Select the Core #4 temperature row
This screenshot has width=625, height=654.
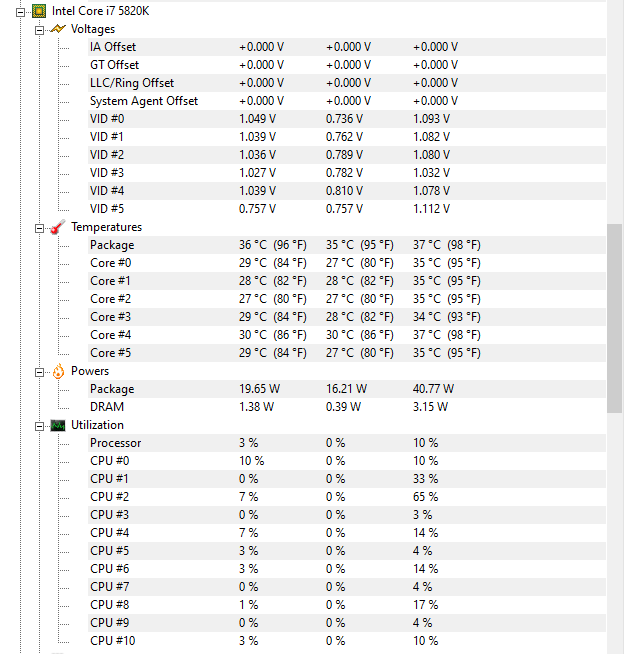pos(110,335)
